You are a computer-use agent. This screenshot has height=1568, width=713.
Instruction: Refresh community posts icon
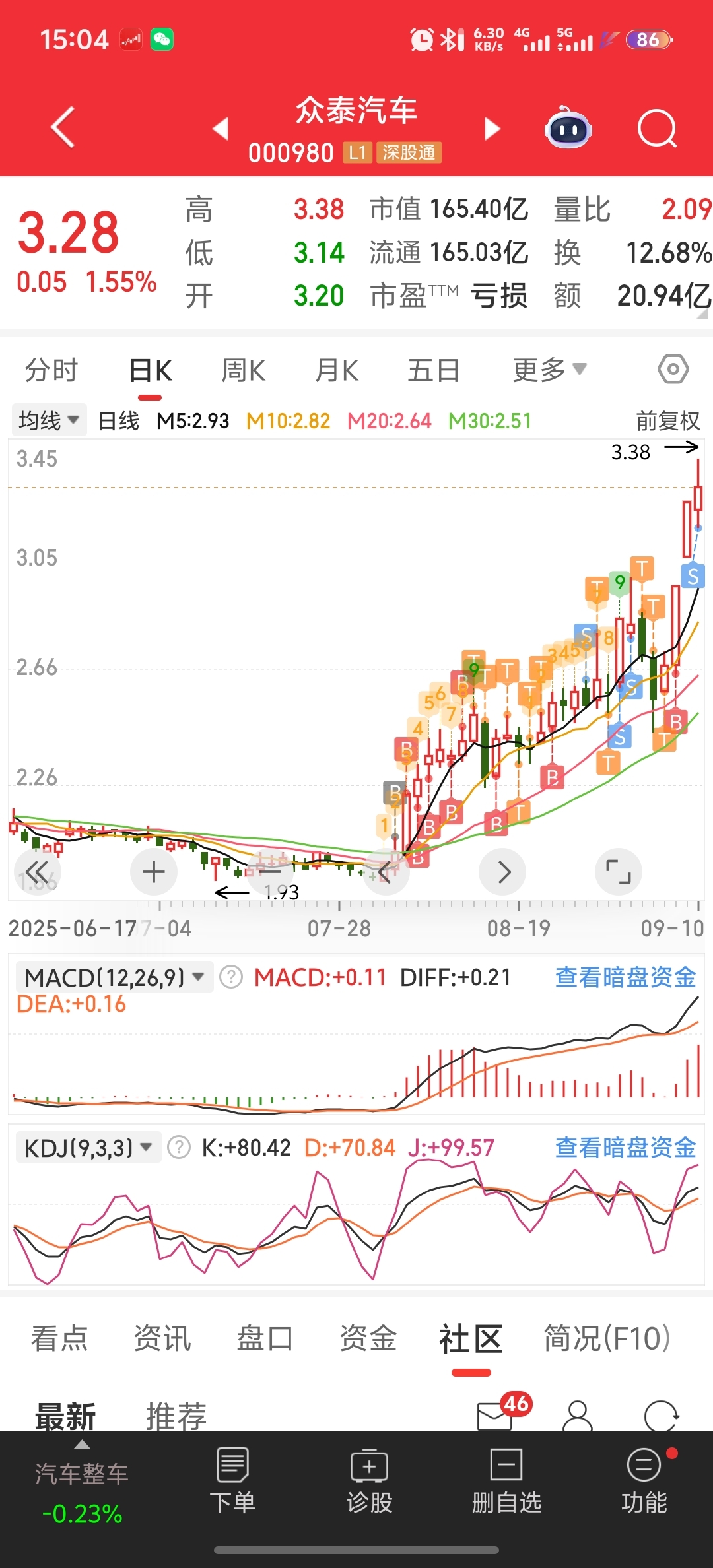[x=662, y=1416]
